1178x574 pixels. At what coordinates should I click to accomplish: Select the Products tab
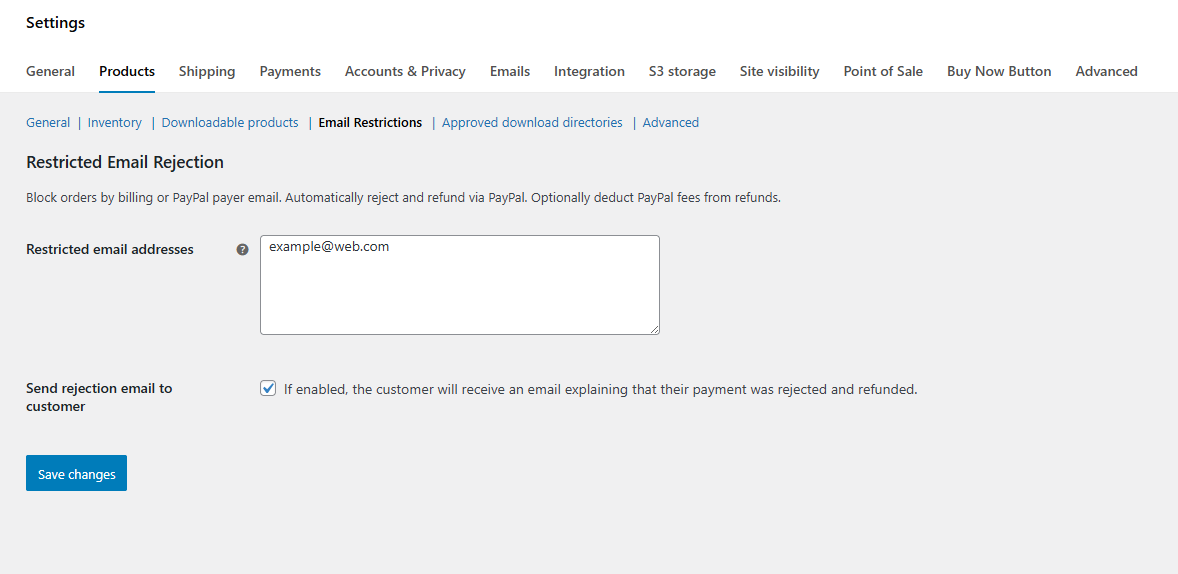pos(127,71)
